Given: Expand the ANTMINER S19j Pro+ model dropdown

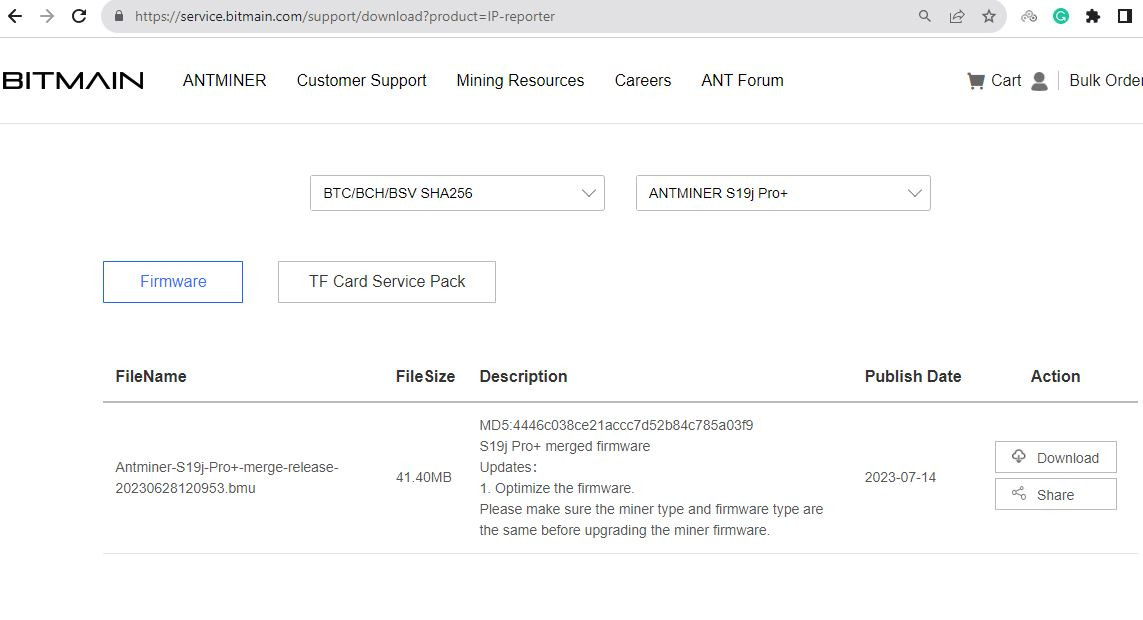Looking at the screenshot, I should click(783, 193).
